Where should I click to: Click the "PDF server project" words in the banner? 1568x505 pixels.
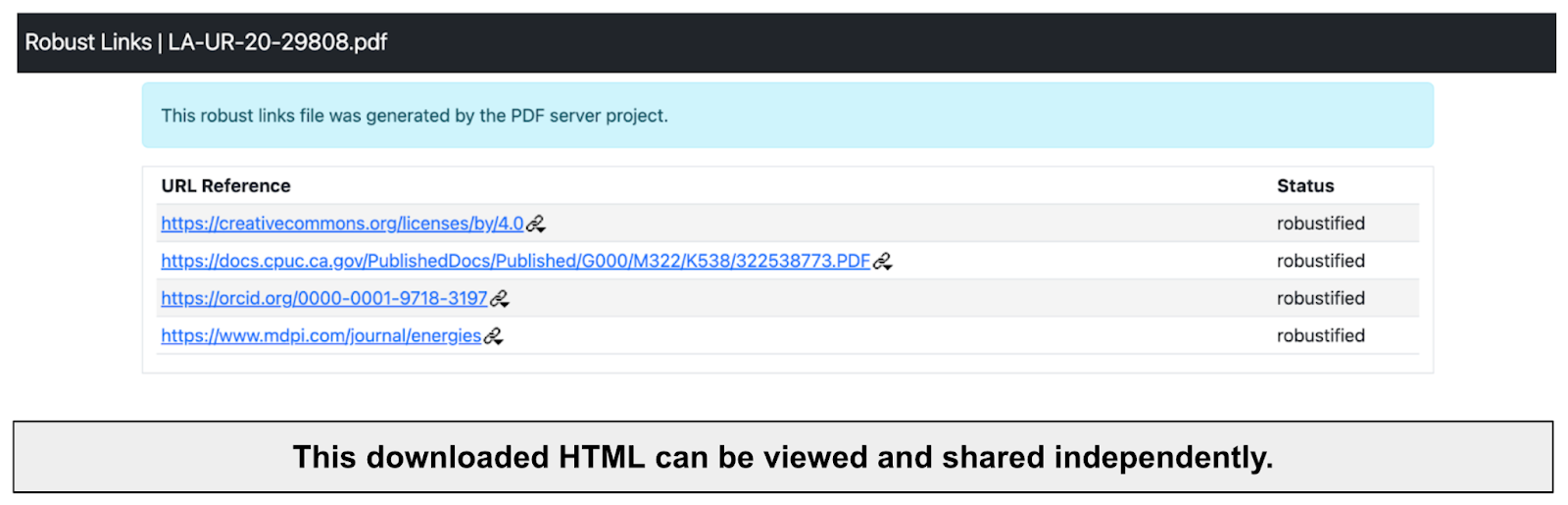(x=589, y=116)
